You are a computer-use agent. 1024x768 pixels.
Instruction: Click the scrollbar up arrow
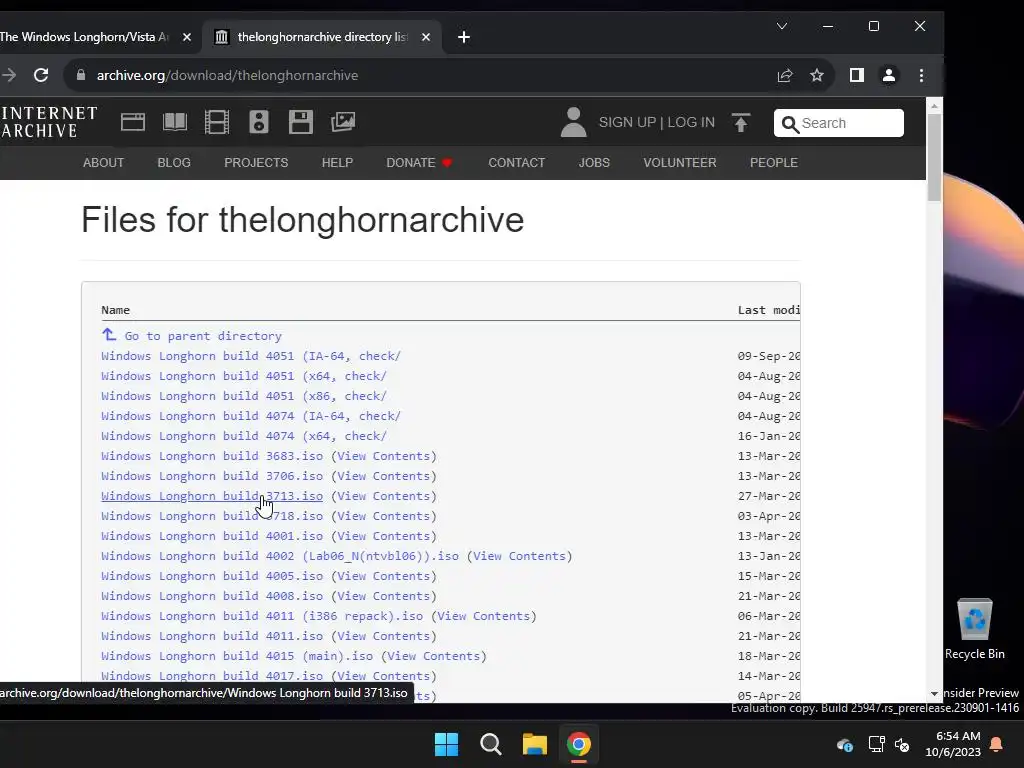[x=935, y=105]
